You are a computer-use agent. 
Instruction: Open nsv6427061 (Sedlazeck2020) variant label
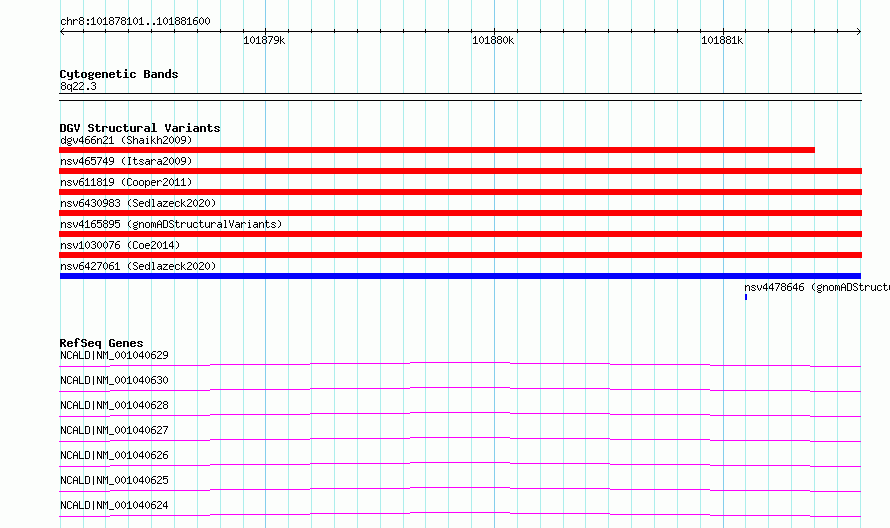pos(138,266)
